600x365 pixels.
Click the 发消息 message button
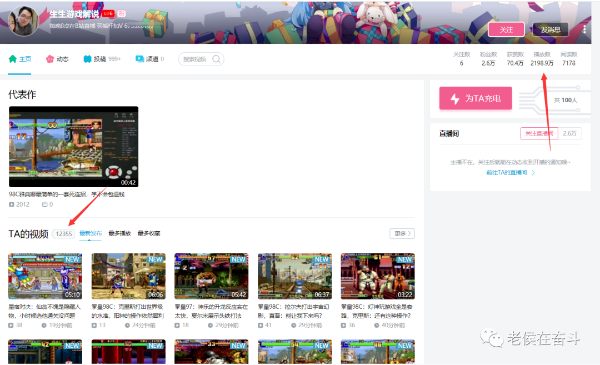point(550,29)
